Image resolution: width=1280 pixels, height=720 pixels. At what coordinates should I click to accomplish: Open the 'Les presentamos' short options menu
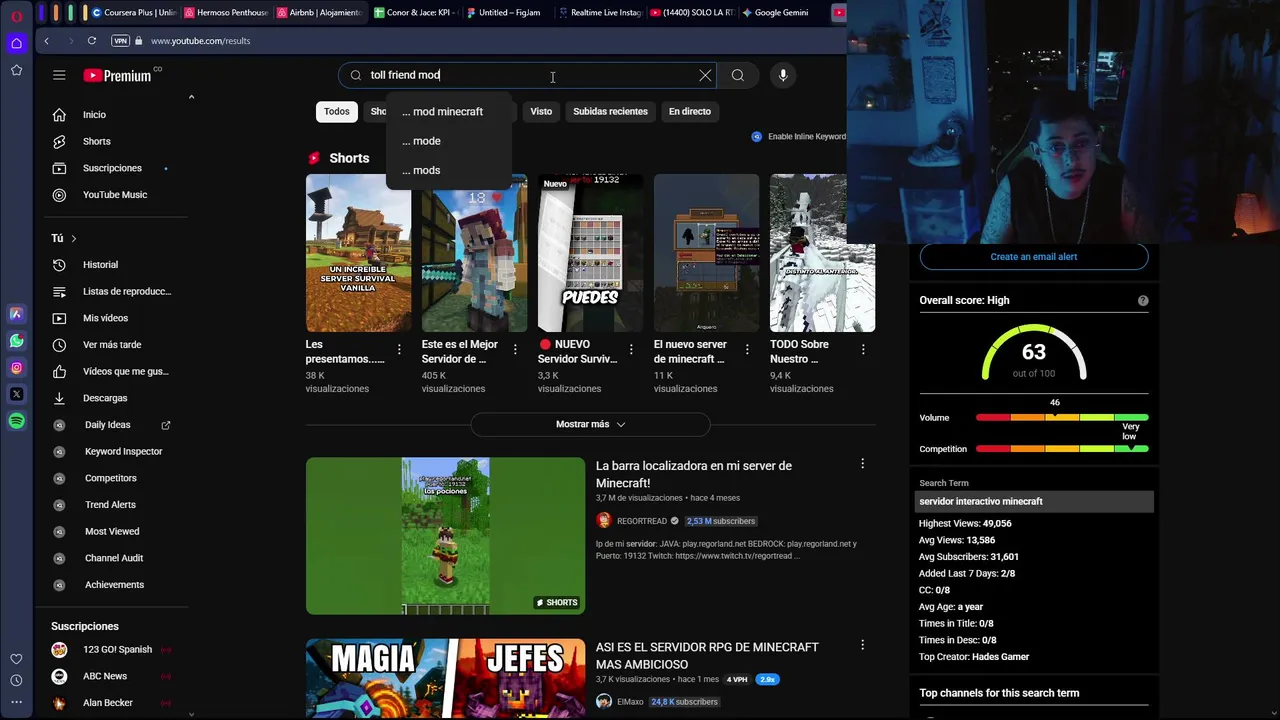coord(399,349)
